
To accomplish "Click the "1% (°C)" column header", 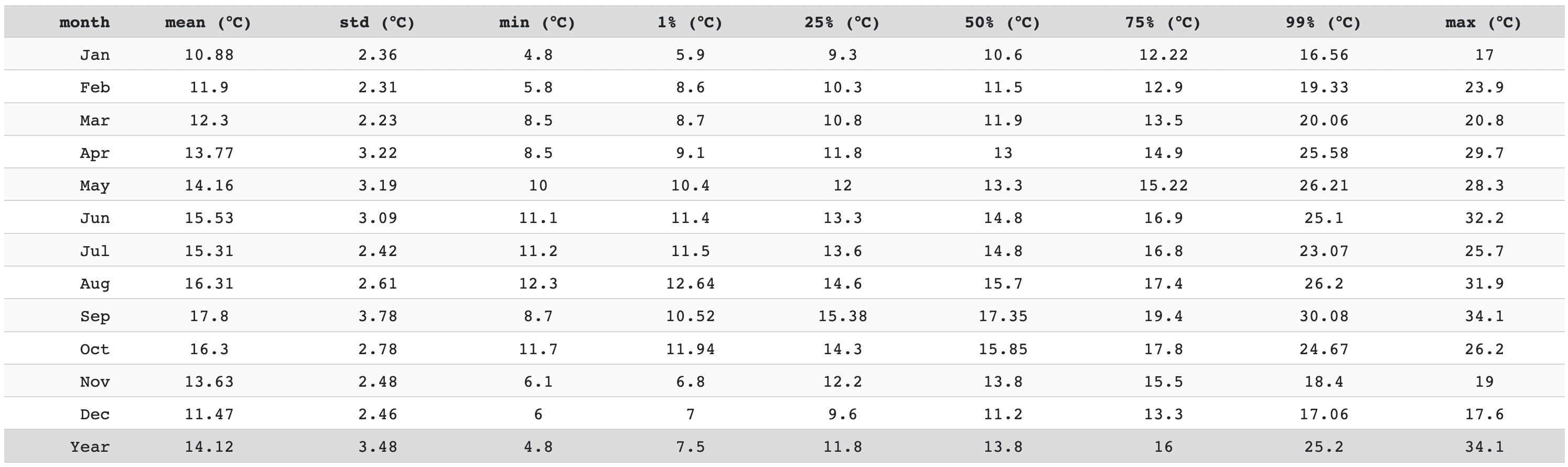I will coord(690,23).
